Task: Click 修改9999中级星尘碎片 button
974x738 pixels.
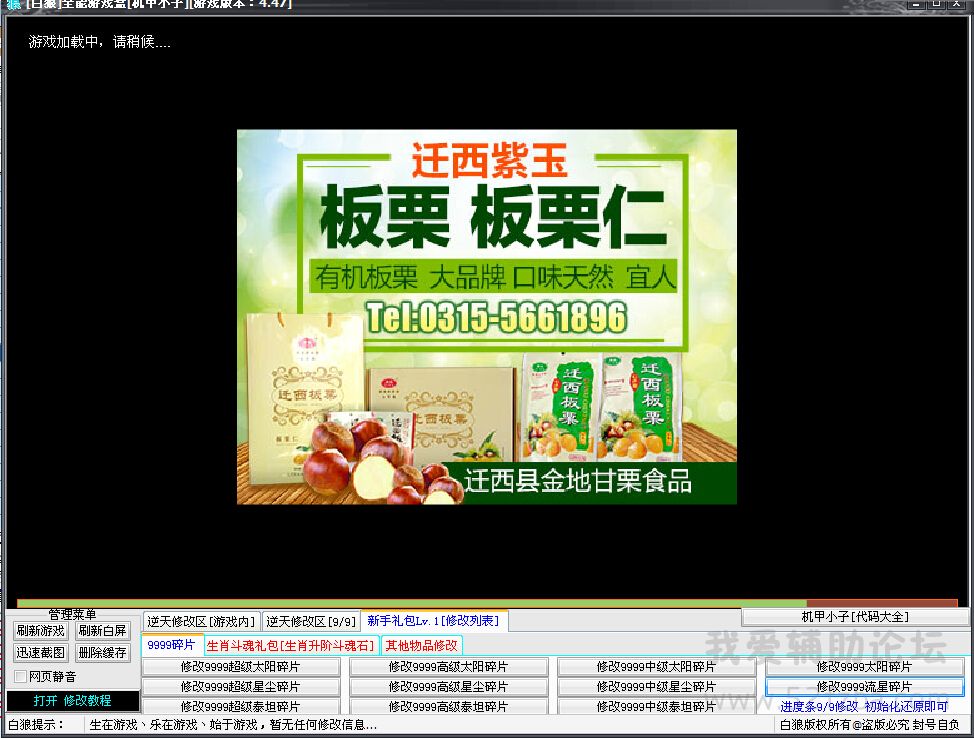Action: [x=657, y=686]
